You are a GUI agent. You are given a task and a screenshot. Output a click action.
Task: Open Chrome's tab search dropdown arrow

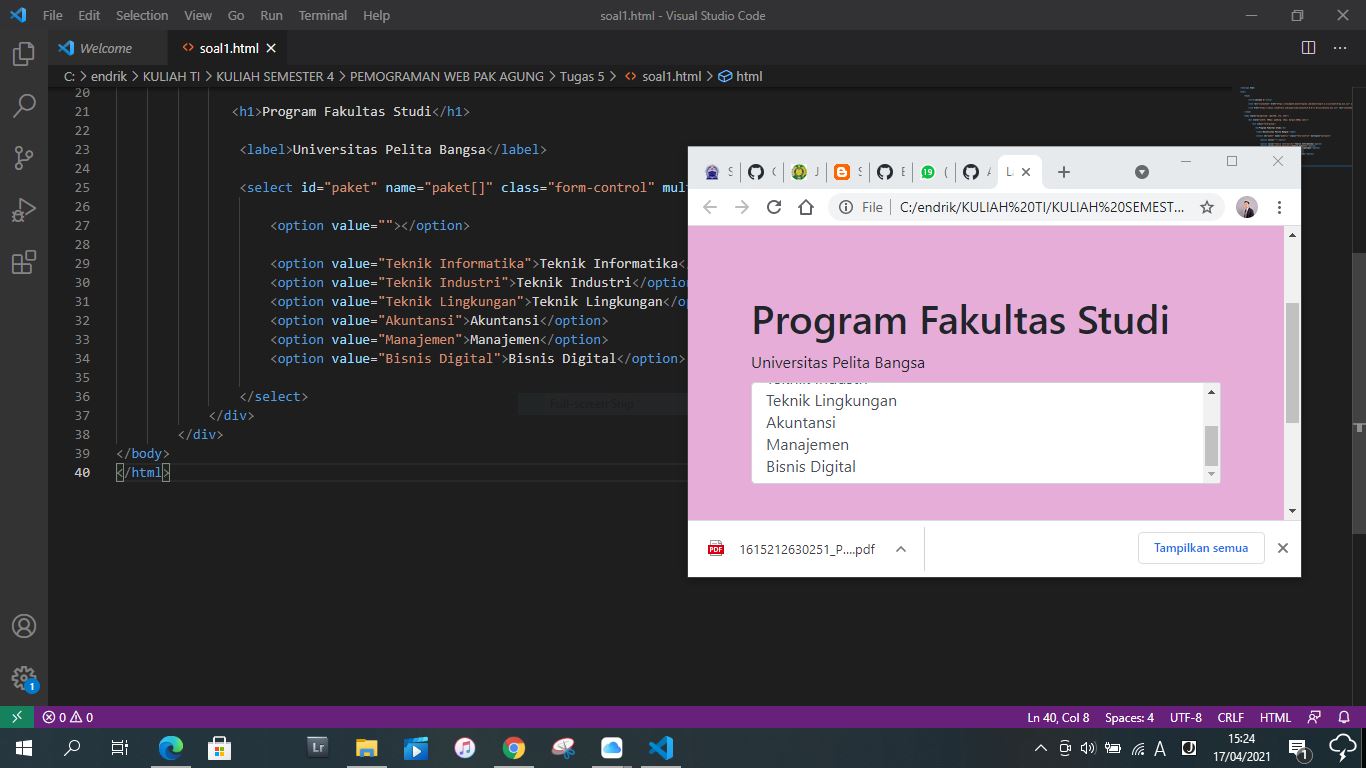coord(1142,172)
